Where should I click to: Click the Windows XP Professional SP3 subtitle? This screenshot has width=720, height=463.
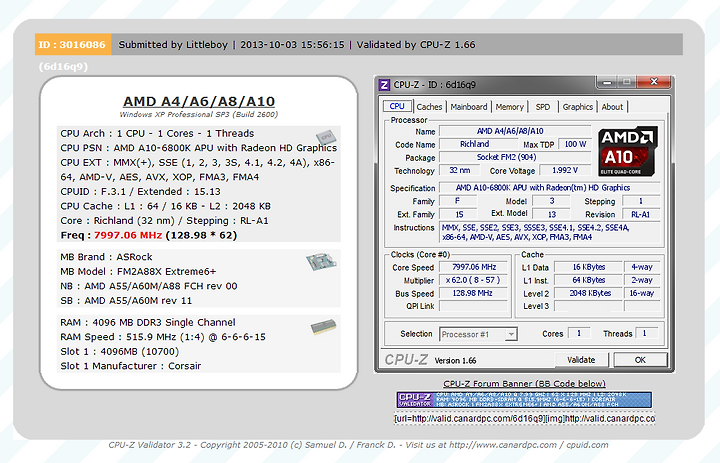199,114
